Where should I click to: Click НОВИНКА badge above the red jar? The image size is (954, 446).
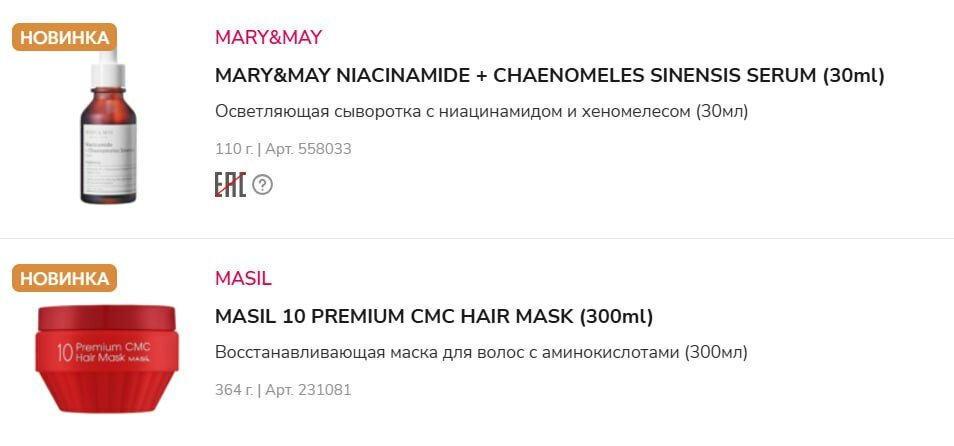(x=64, y=278)
